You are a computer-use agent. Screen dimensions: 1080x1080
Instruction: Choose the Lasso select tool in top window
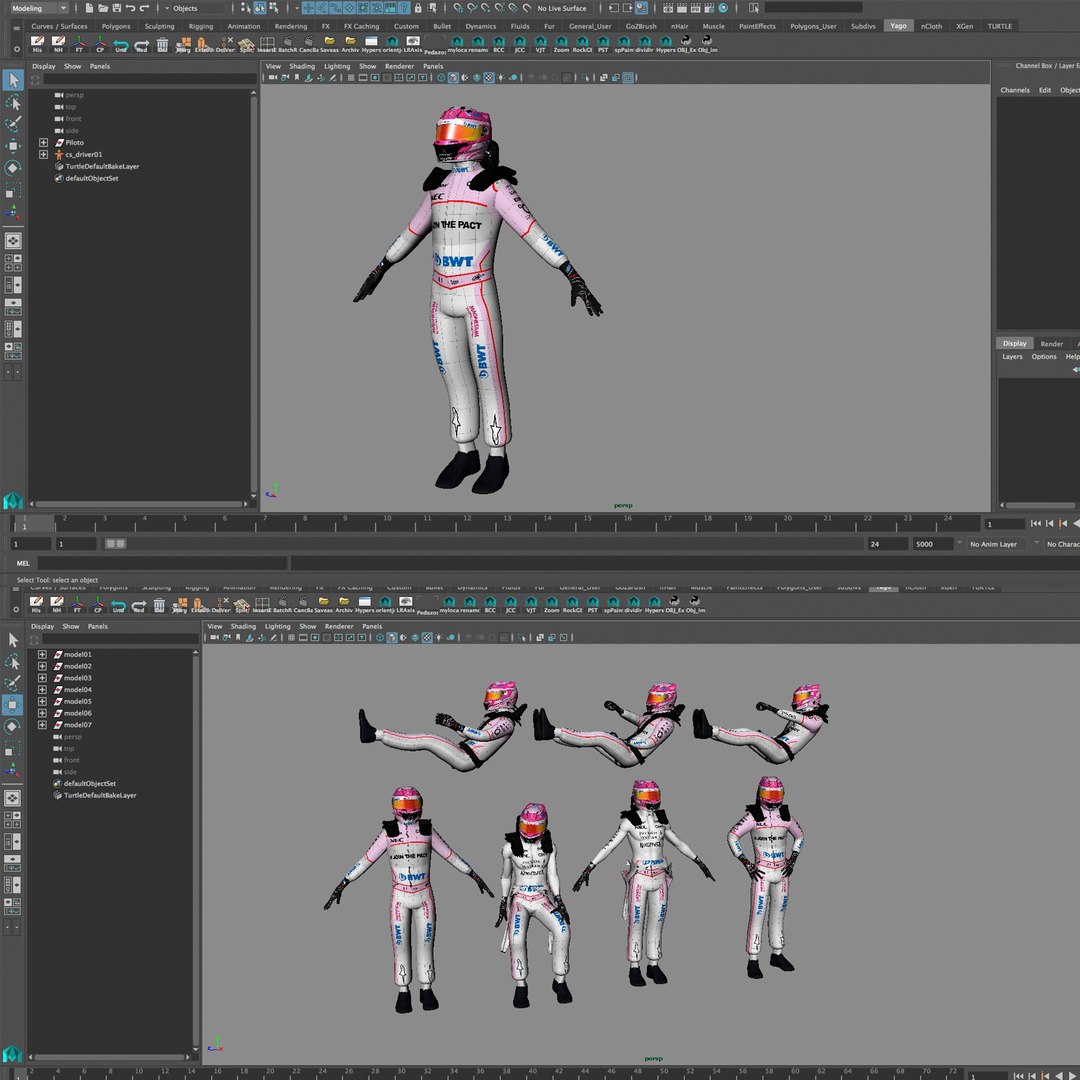[x=13, y=103]
